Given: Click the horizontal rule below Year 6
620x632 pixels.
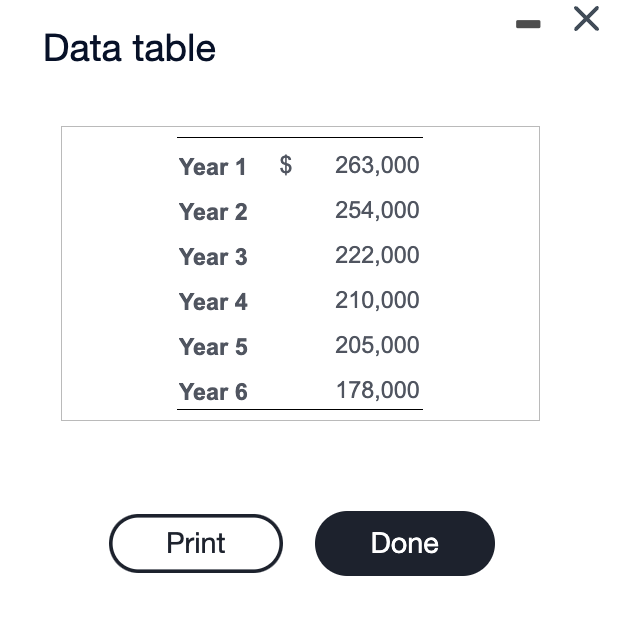Looking at the screenshot, I should click(x=300, y=409).
